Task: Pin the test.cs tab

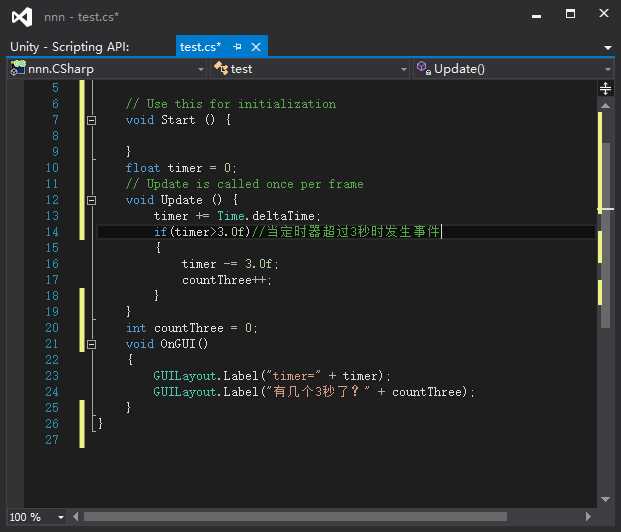Action: pyautogui.click(x=238, y=47)
